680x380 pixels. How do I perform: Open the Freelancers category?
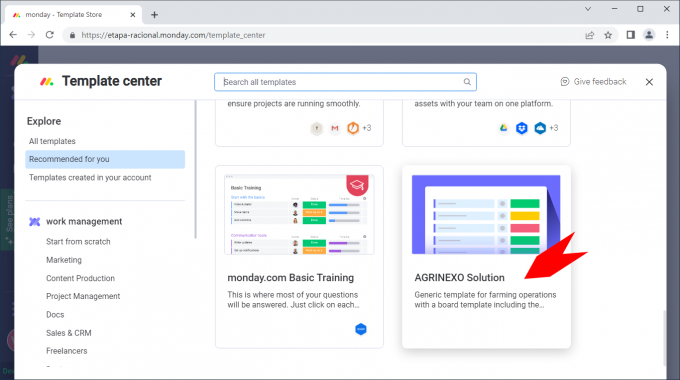[x=66, y=351]
